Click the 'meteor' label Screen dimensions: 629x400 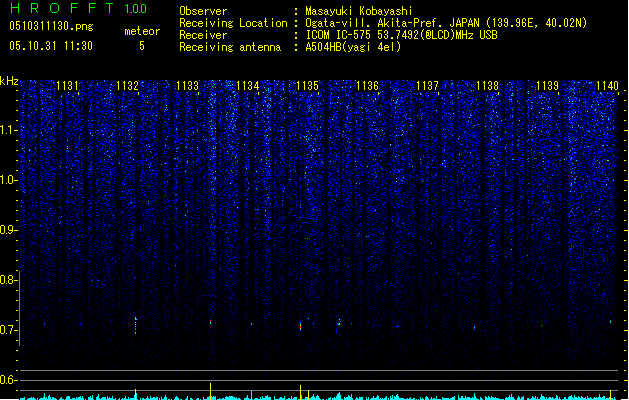[x=142, y=31]
